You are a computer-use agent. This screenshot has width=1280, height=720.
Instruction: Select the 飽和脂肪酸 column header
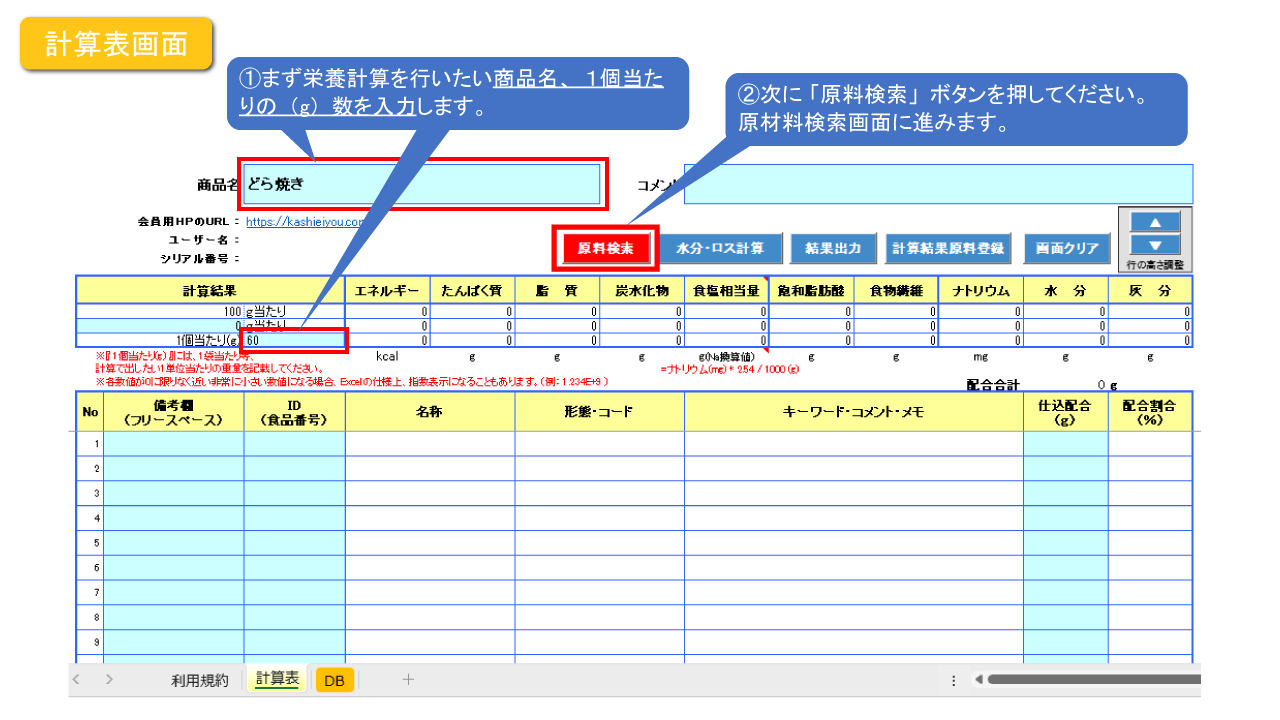pyautogui.click(x=812, y=290)
